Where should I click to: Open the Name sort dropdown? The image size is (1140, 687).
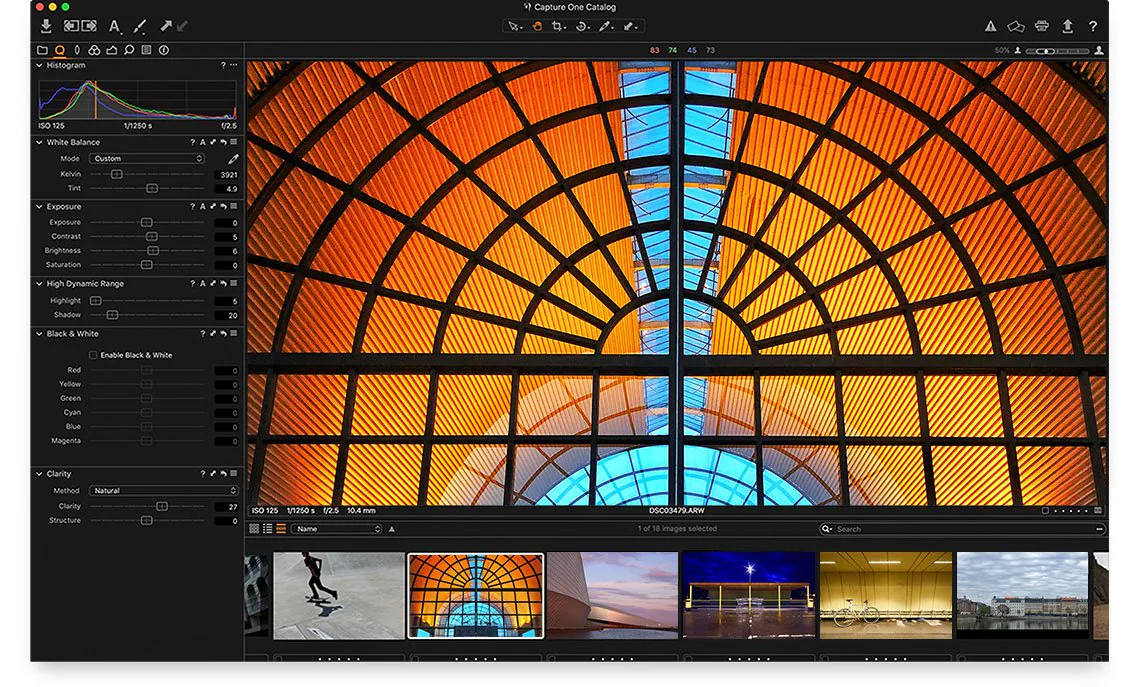tap(337, 529)
